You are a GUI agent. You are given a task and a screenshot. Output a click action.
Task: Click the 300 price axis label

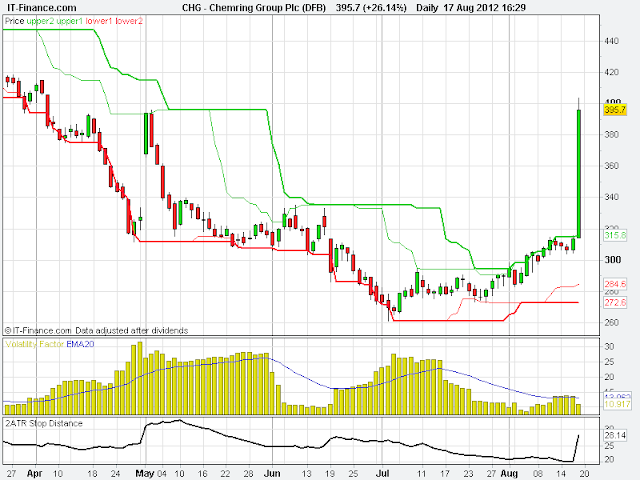[x=612, y=260]
